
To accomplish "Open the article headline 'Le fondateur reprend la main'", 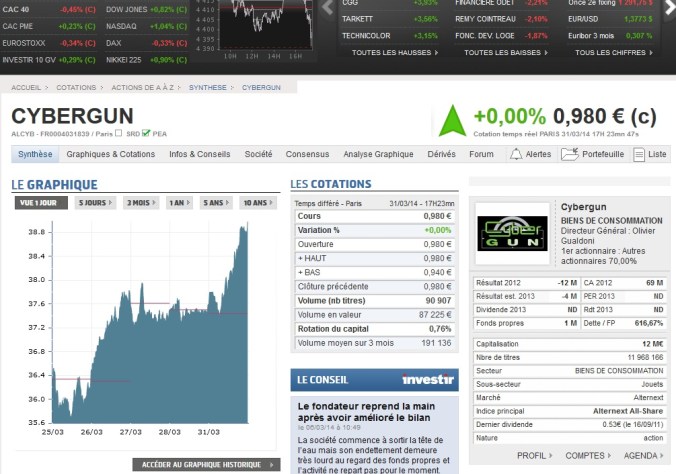I will pos(366,412).
